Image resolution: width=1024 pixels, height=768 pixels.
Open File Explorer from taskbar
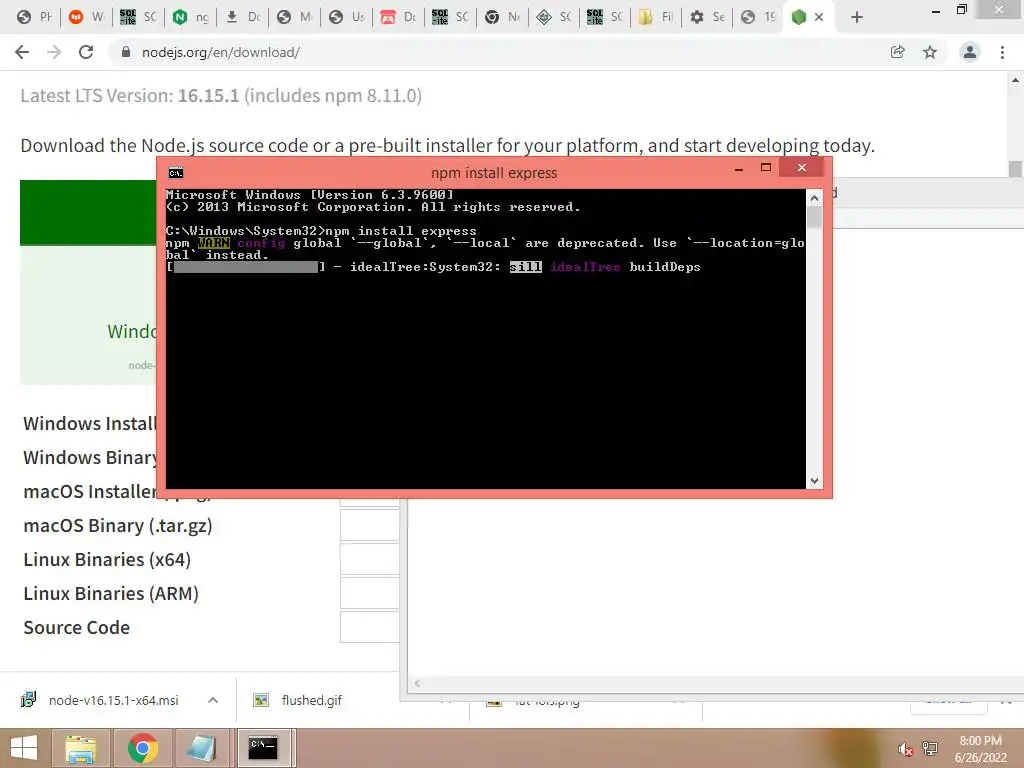pyautogui.click(x=80, y=748)
